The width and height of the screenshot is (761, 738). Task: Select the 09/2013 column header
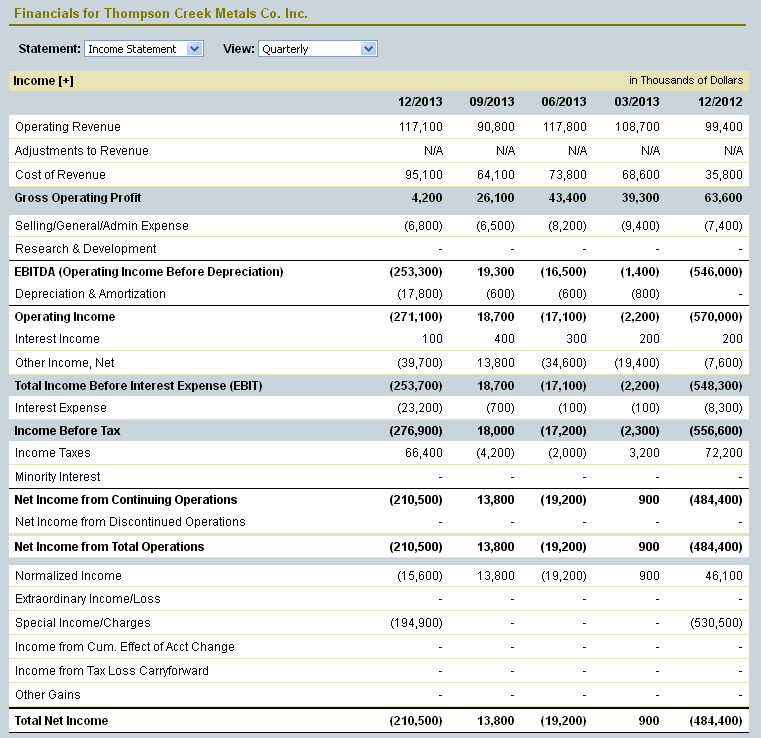click(x=492, y=102)
